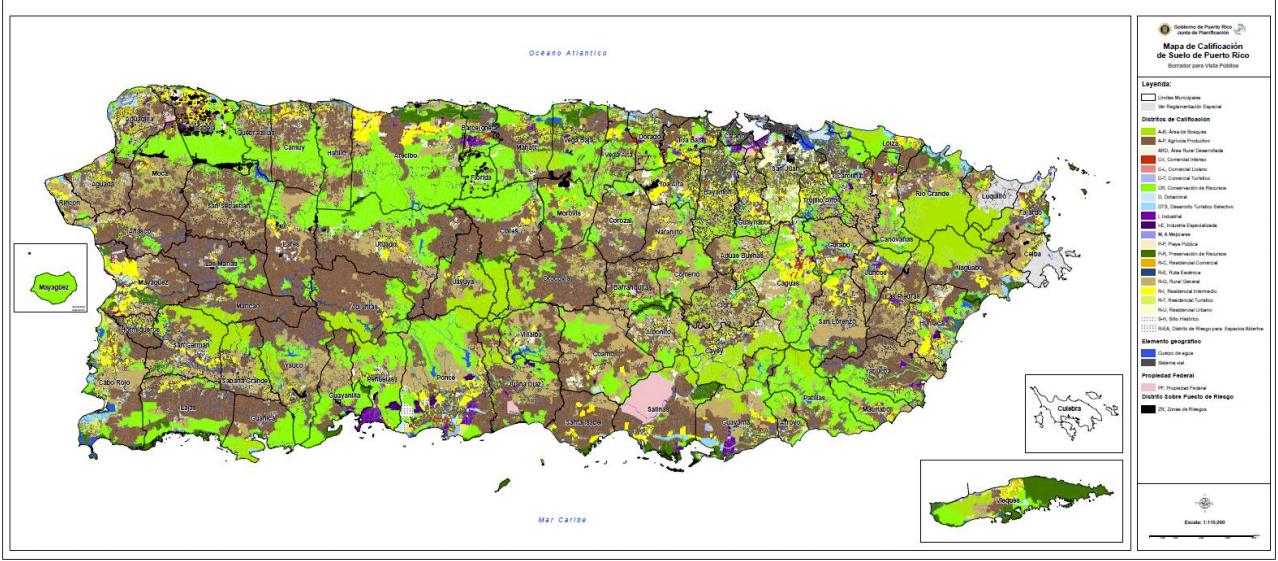Click the Cabo Rojo municipality label
Screen dimensions: 1278x561
tap(115, 382)
